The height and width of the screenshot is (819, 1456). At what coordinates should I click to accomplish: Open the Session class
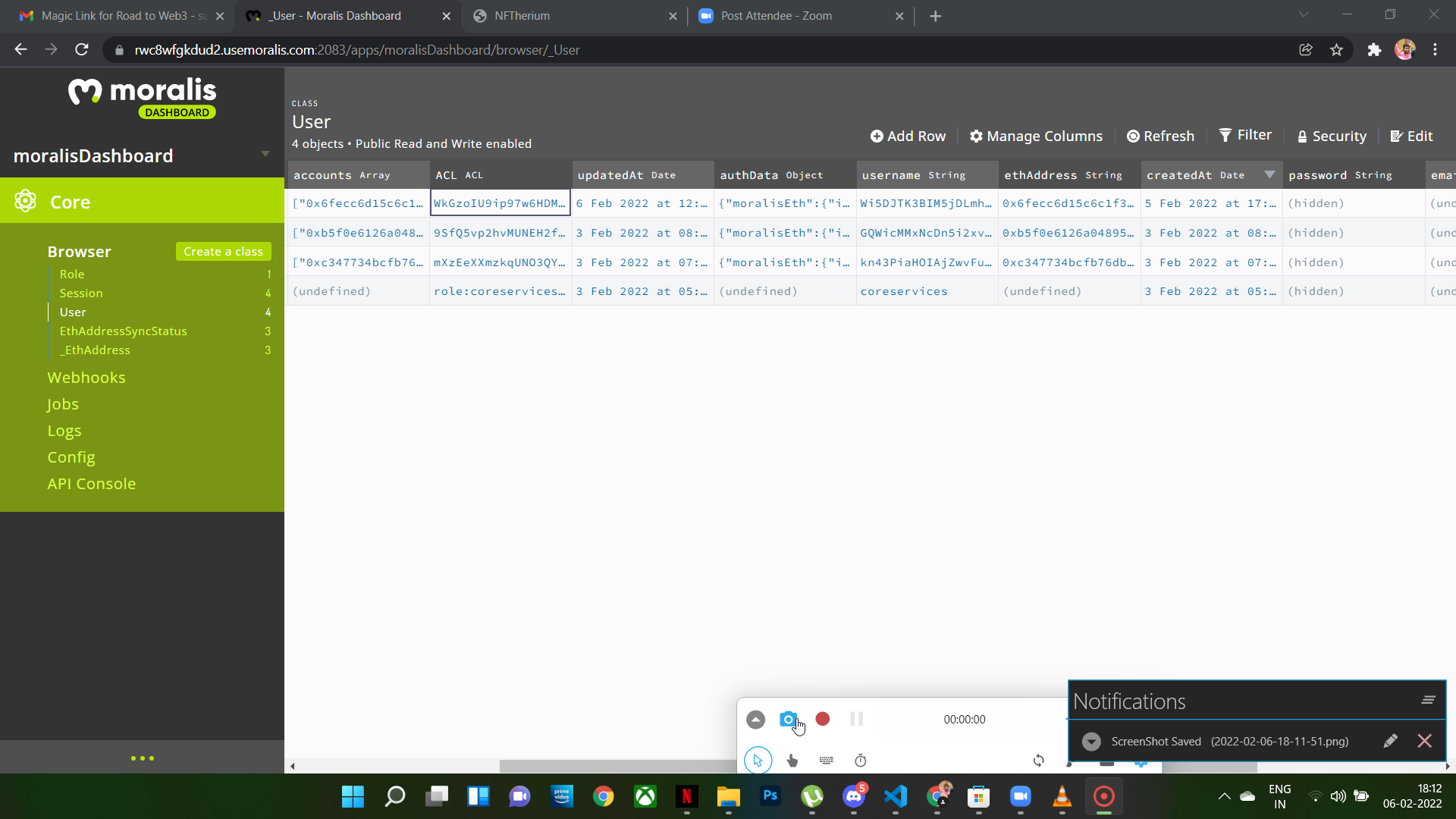[81, 293]
